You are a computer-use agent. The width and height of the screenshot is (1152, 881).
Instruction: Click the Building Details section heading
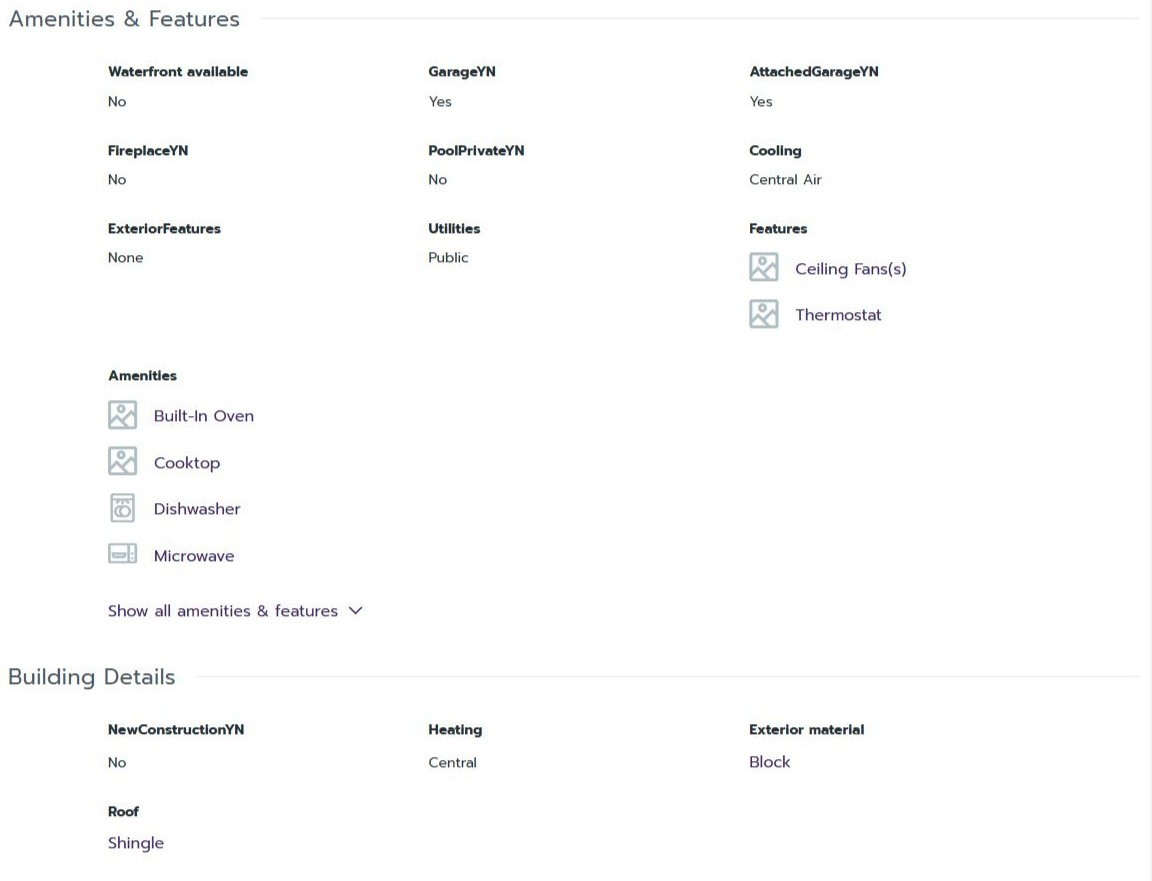tap(92, 677)
